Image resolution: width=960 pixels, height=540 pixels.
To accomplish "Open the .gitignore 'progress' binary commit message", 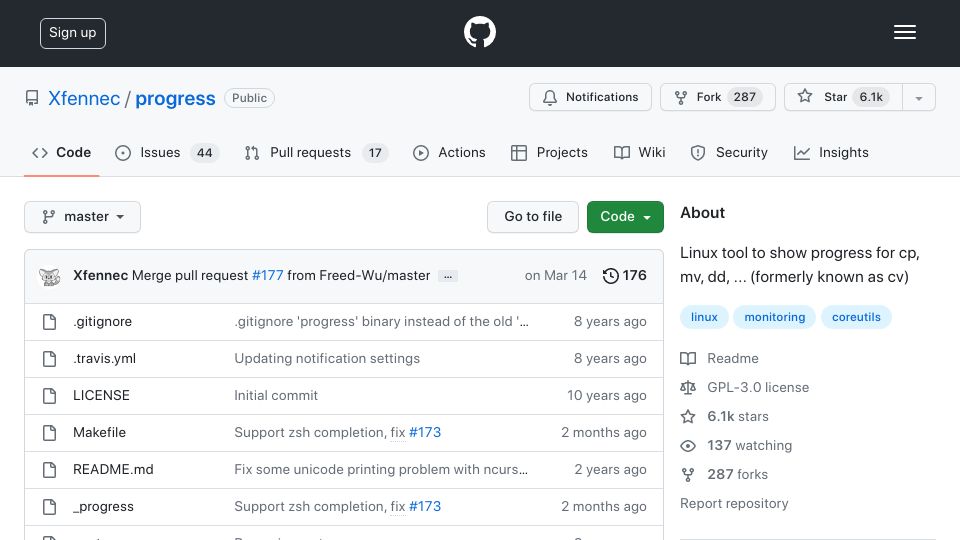I will point(381,321).
